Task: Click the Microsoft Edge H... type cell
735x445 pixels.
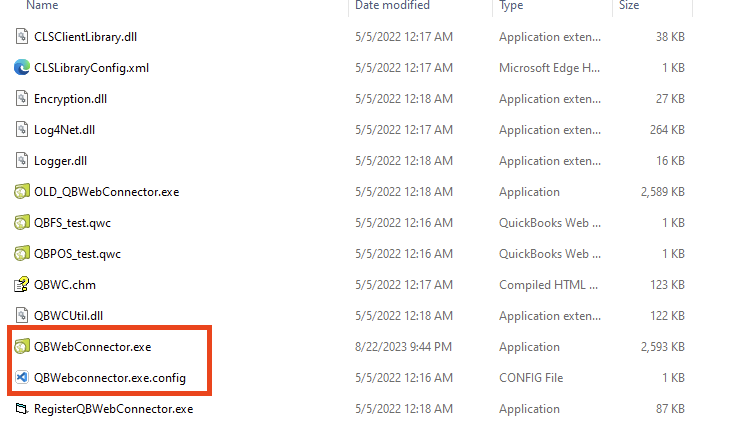Action: tap(549, 68)
